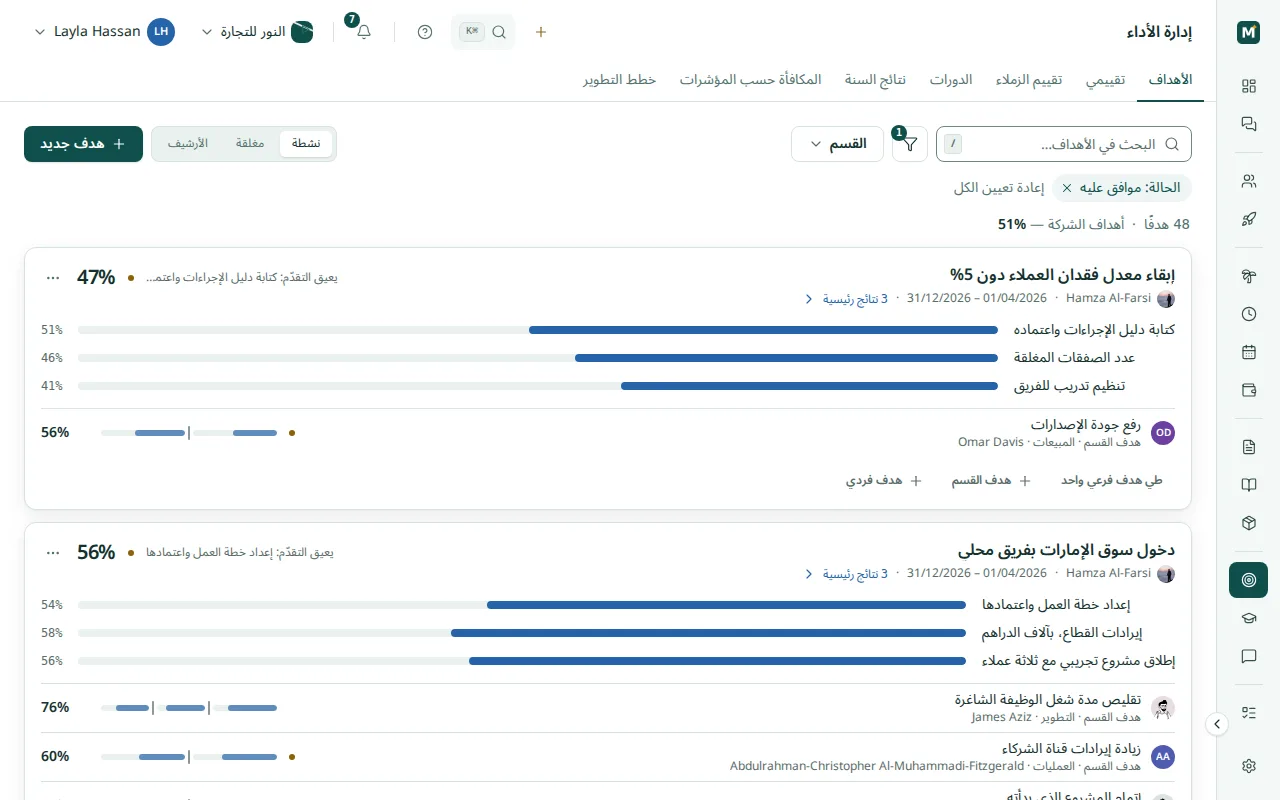The height and width of the screenshot is (800, 1280).
Task: Select the الأرشيف segment
Action: coord(188,144)
